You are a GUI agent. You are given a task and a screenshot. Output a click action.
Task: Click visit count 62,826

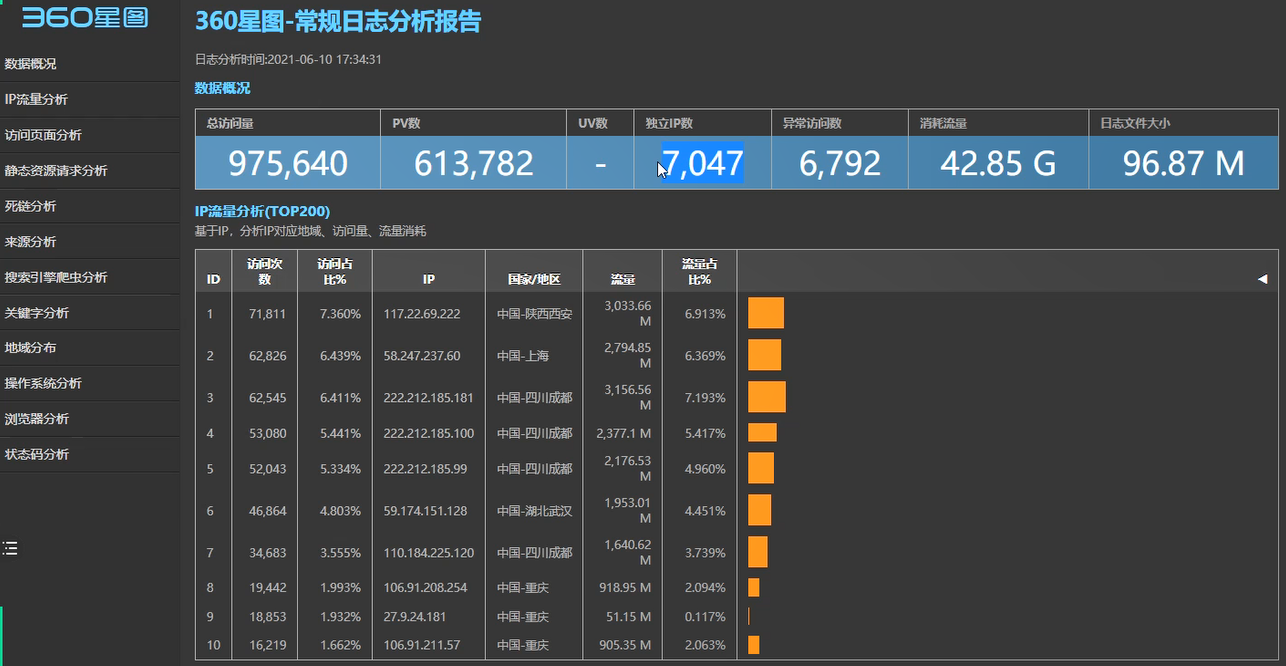267,356
